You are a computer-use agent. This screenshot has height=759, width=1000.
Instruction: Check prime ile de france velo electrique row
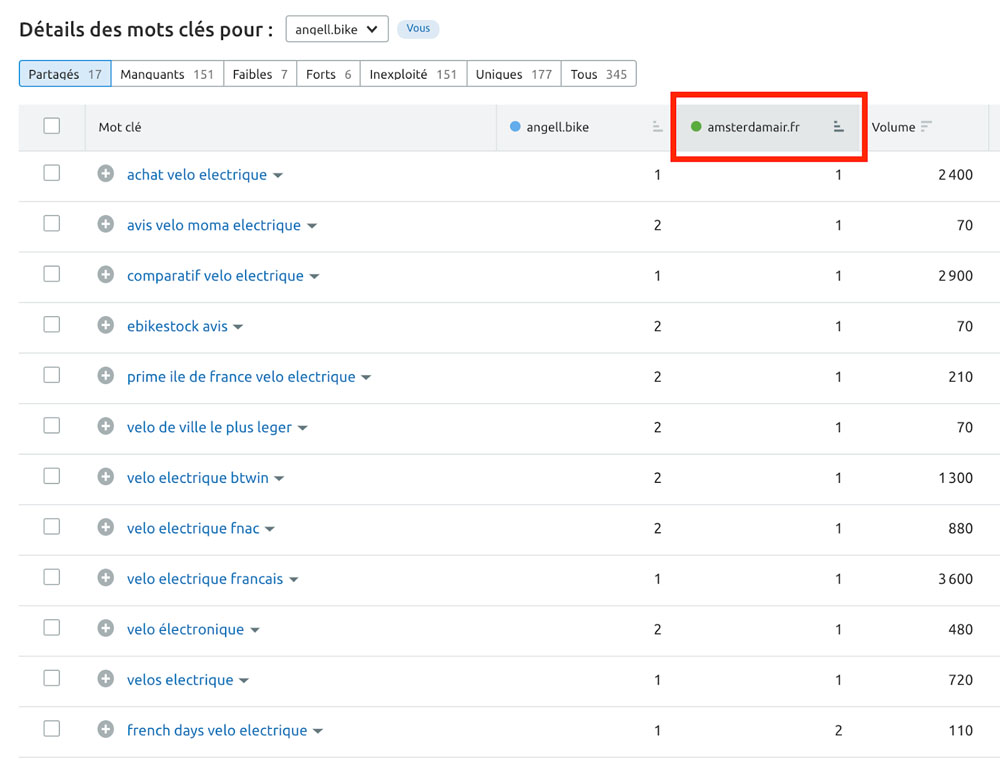click(52, 375)
